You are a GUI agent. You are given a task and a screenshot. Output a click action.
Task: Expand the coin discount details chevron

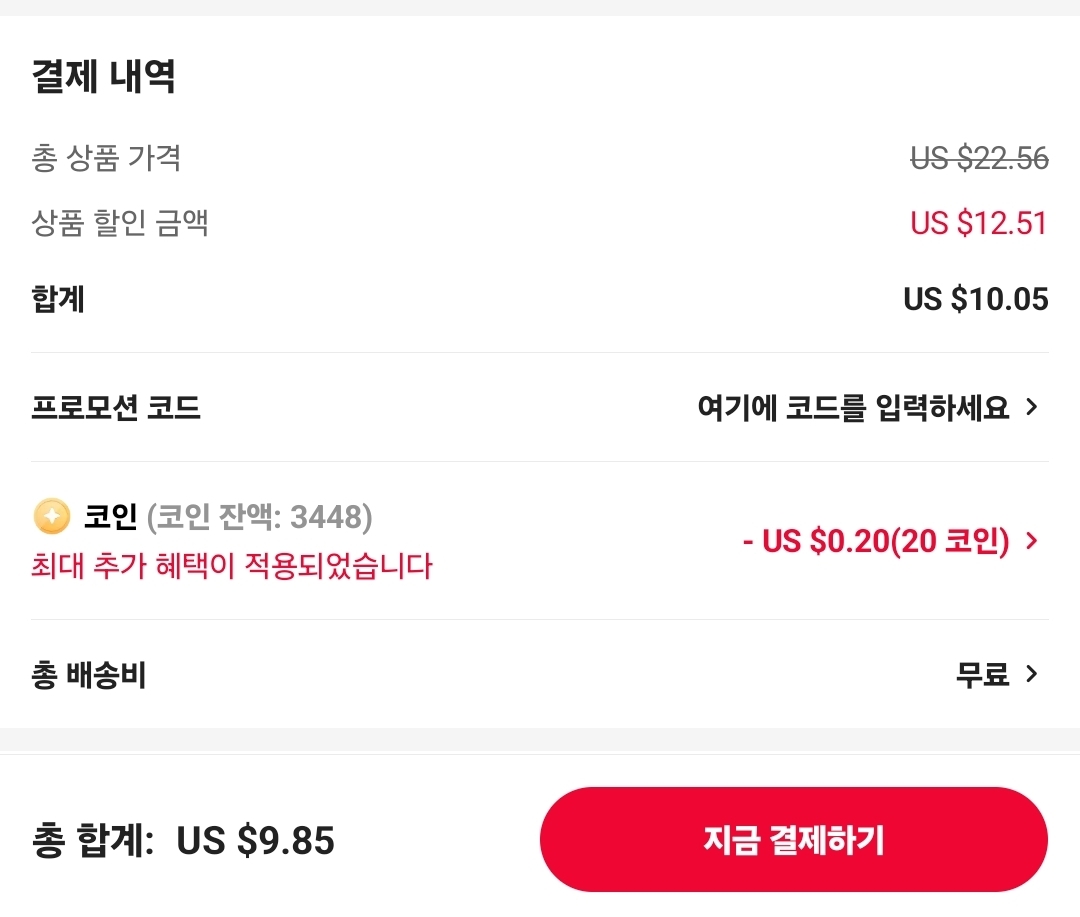click(x=1032, y=541)
